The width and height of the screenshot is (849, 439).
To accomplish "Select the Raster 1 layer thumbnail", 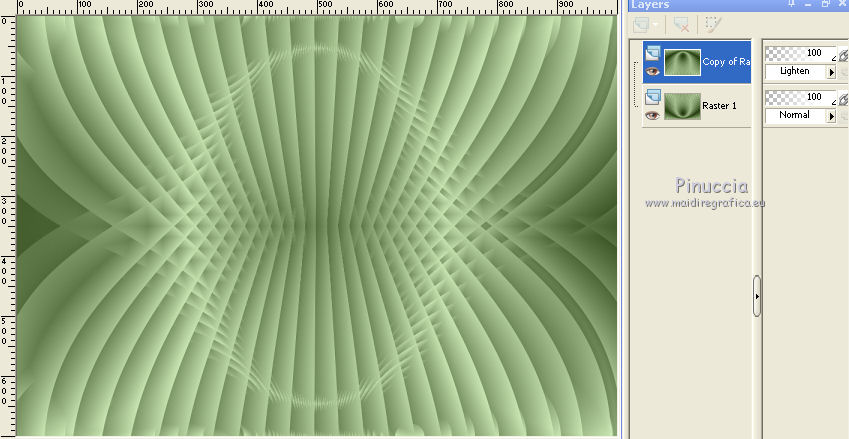I will click(682, 106).
